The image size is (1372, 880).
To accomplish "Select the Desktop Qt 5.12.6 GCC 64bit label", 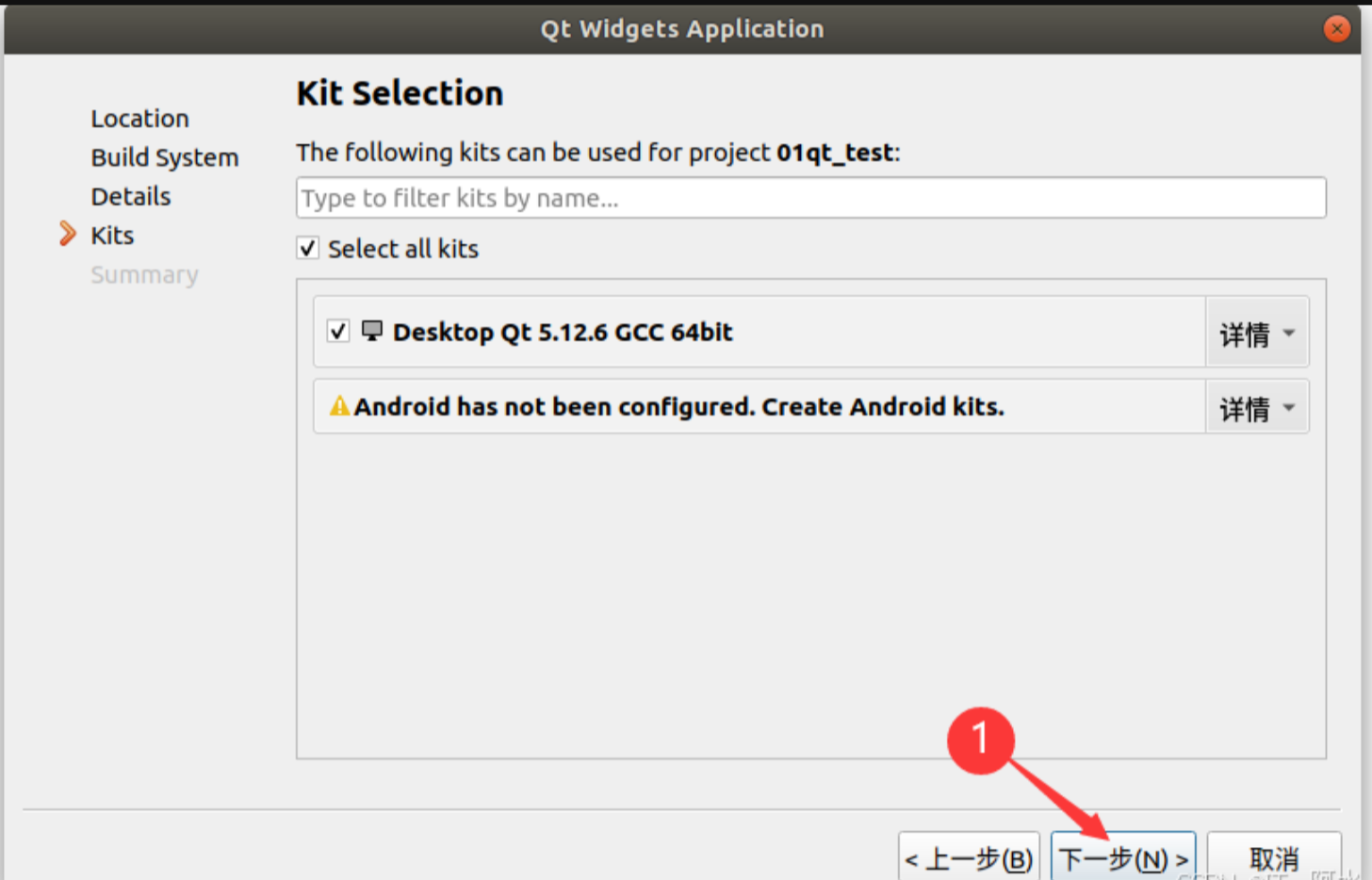I will point(563,332).
